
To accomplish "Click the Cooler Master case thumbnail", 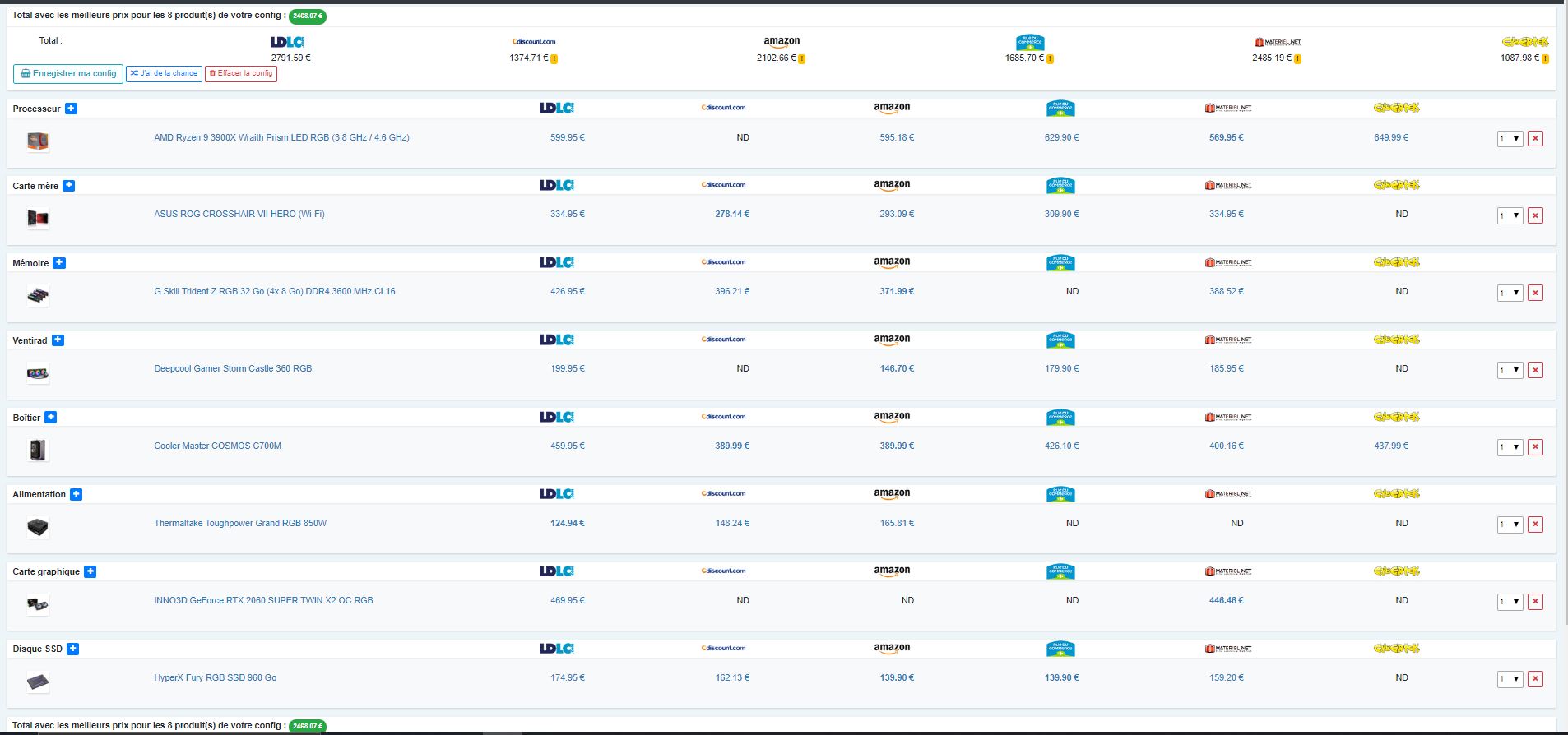I will coord(38,450).
